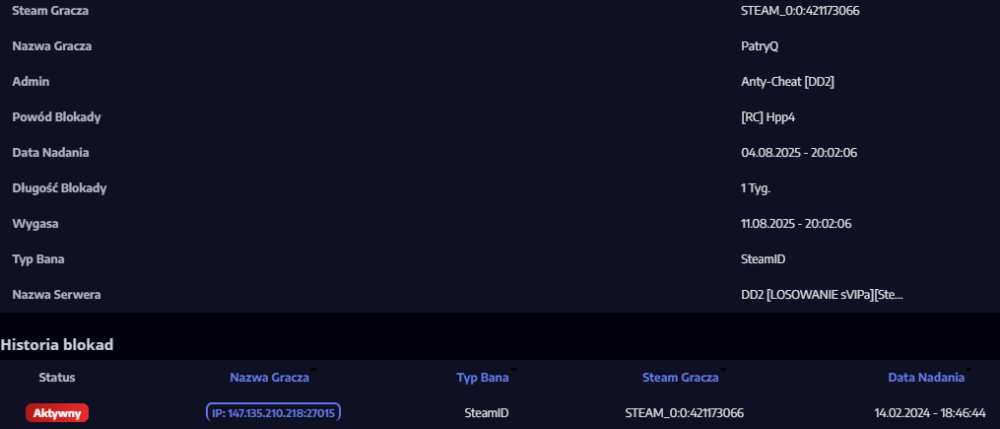Click date 14.02.2024 - 18:46:44
Image resolution: width=1000 pixels, height=429 pixels.
click(929, 413)
